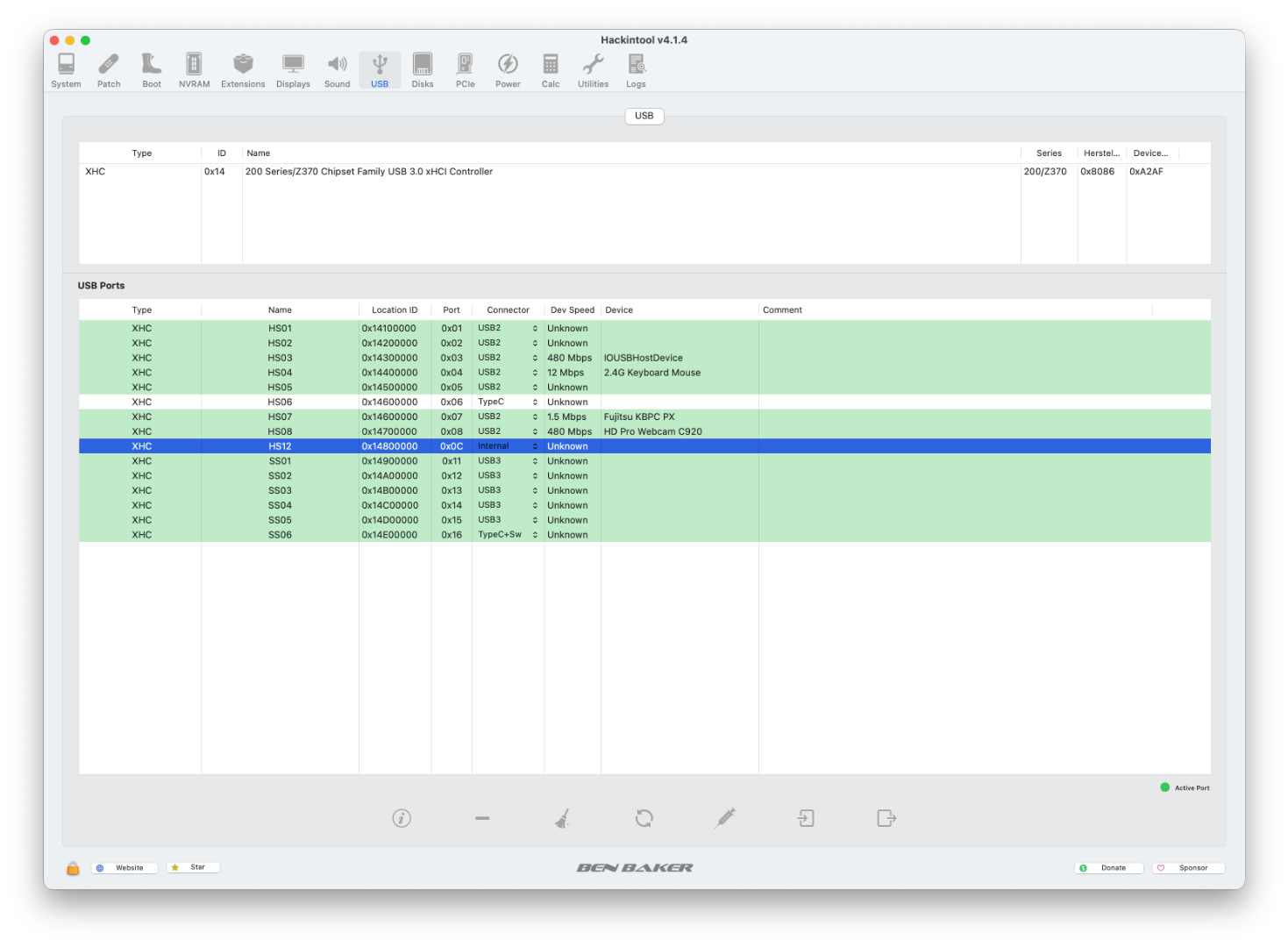Sort USB Ports by Dev Speed column
This screenshot has width=1288, height=947.
pyautogui.click(x=573, y=310)
